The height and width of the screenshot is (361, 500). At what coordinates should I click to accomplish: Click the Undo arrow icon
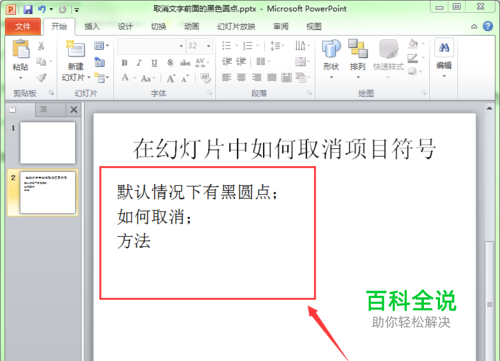pyautogui.click(x=42, y=9)
